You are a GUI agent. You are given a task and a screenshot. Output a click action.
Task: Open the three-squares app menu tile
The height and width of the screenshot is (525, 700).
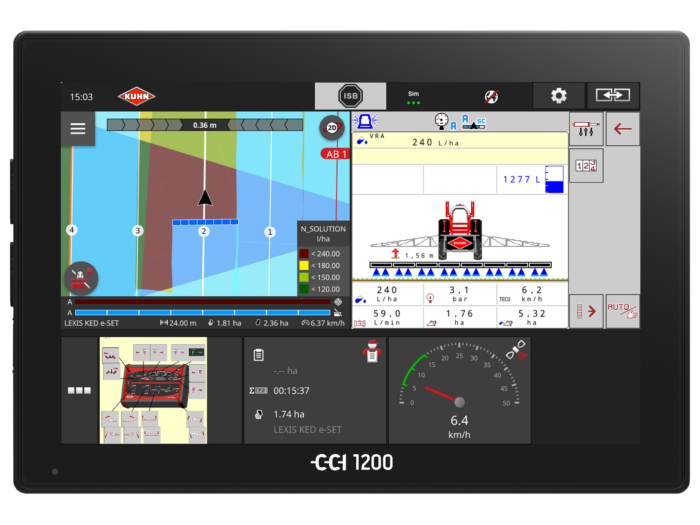coord(79,390)
